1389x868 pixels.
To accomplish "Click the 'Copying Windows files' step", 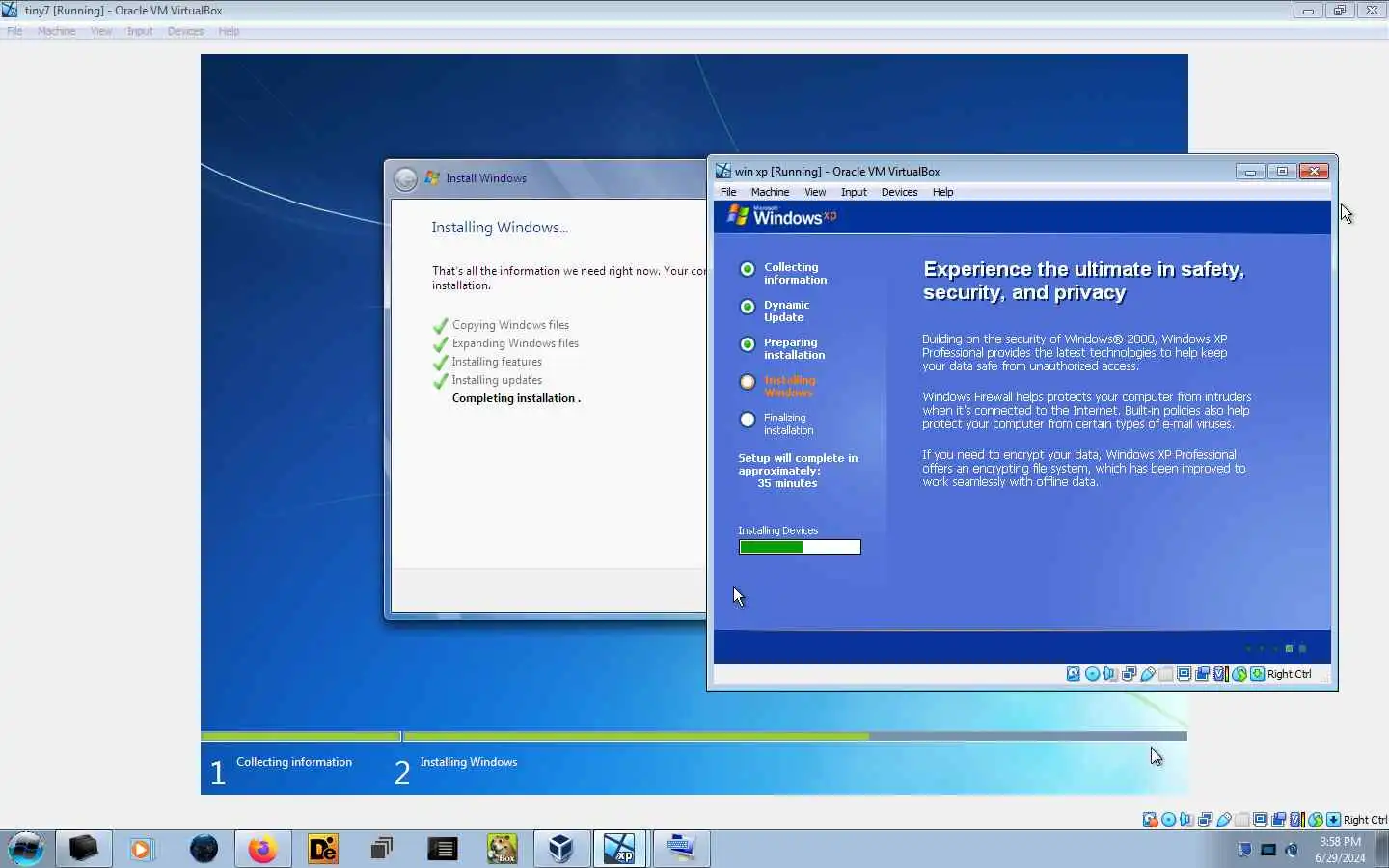I will [510, 325].
